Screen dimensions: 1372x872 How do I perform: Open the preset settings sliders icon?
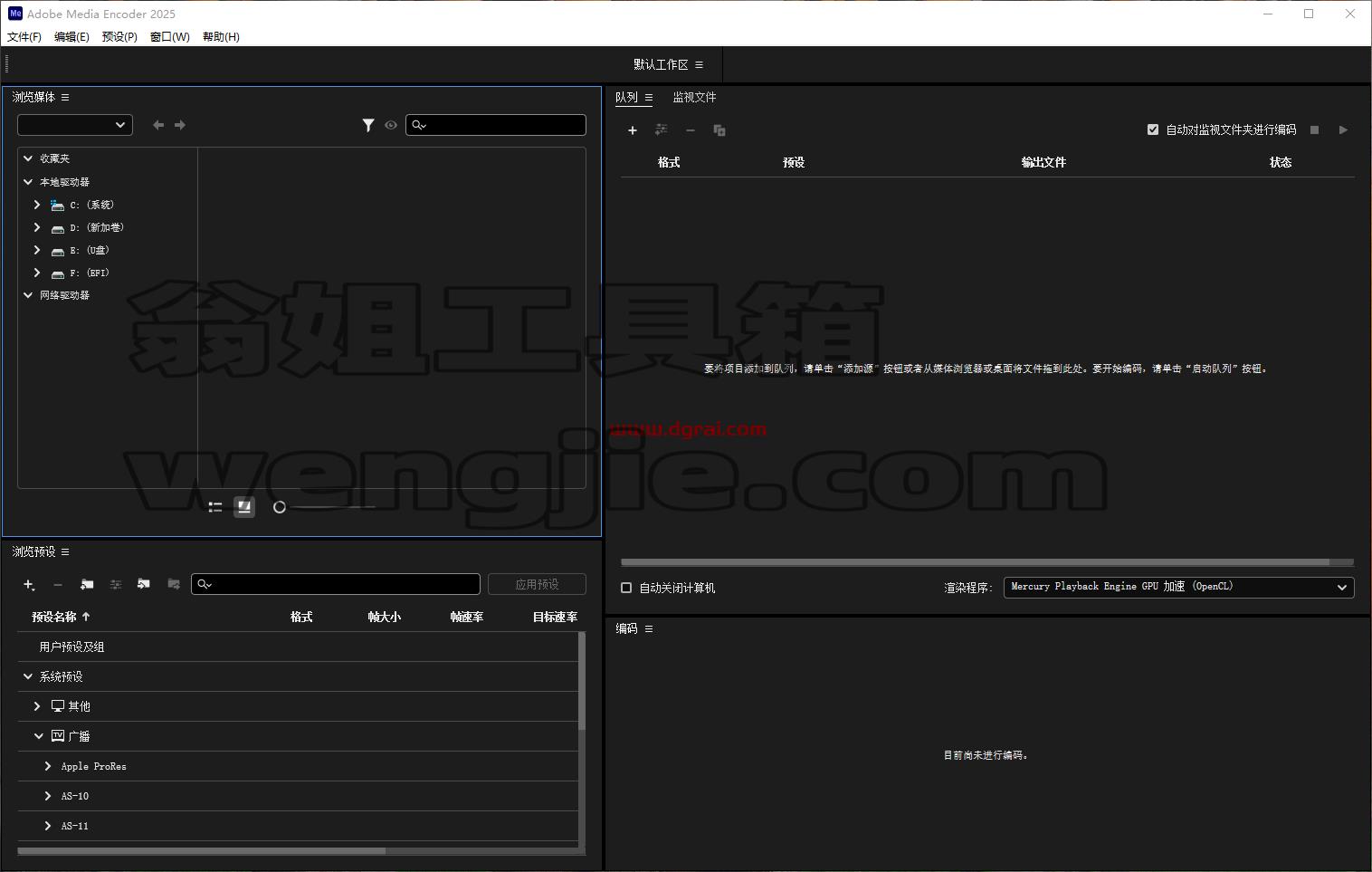point(116,585)
